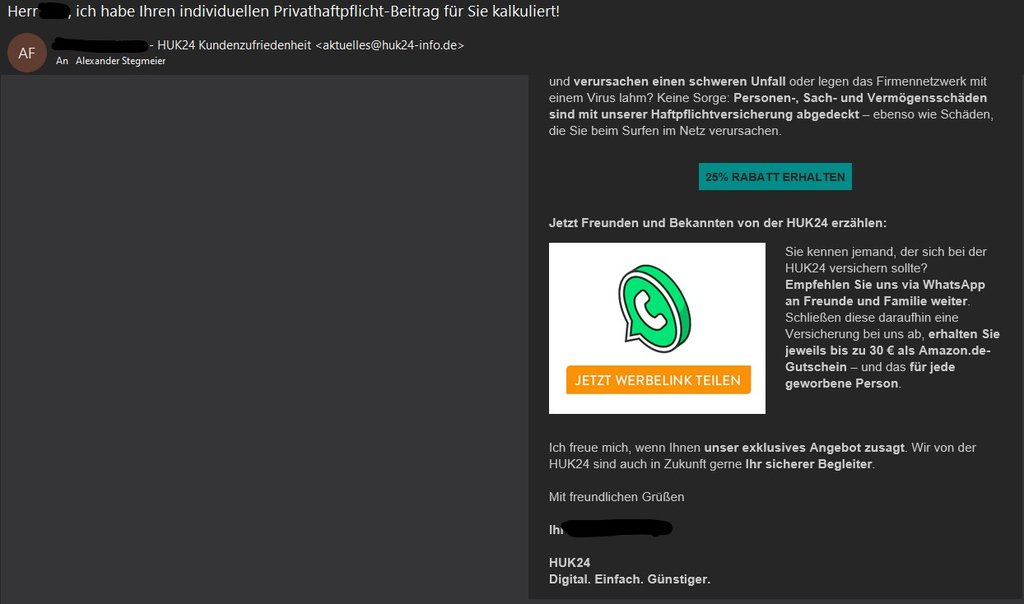Click the HUK24 Kundenzufriedenheit sender name
The image size is (1024, 604).
(x=234, y=45)
